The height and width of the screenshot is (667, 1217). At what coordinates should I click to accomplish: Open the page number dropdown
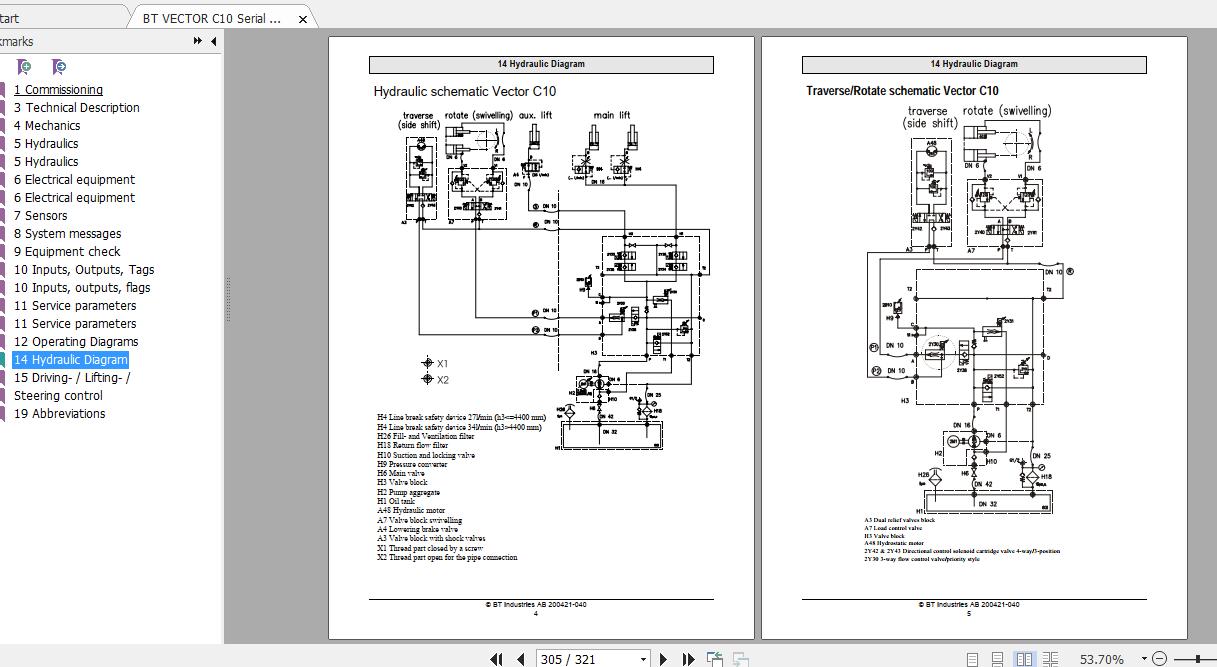tap(644, 660)
